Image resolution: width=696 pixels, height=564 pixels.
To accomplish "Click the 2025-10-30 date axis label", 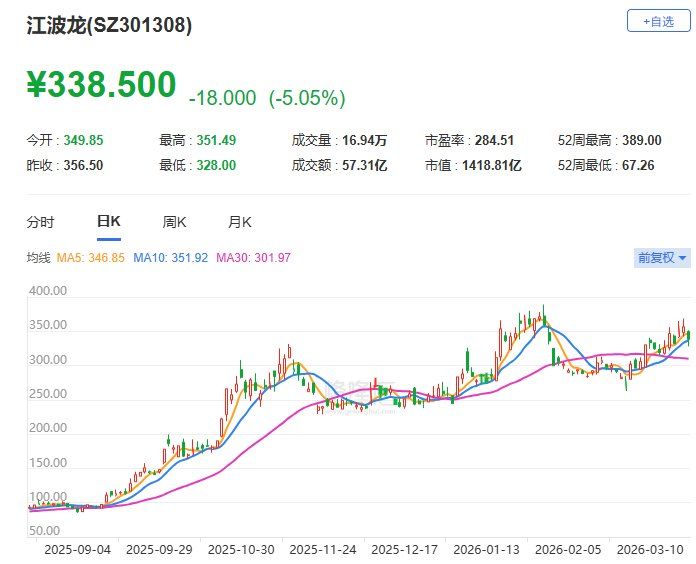I will [241, 550].
